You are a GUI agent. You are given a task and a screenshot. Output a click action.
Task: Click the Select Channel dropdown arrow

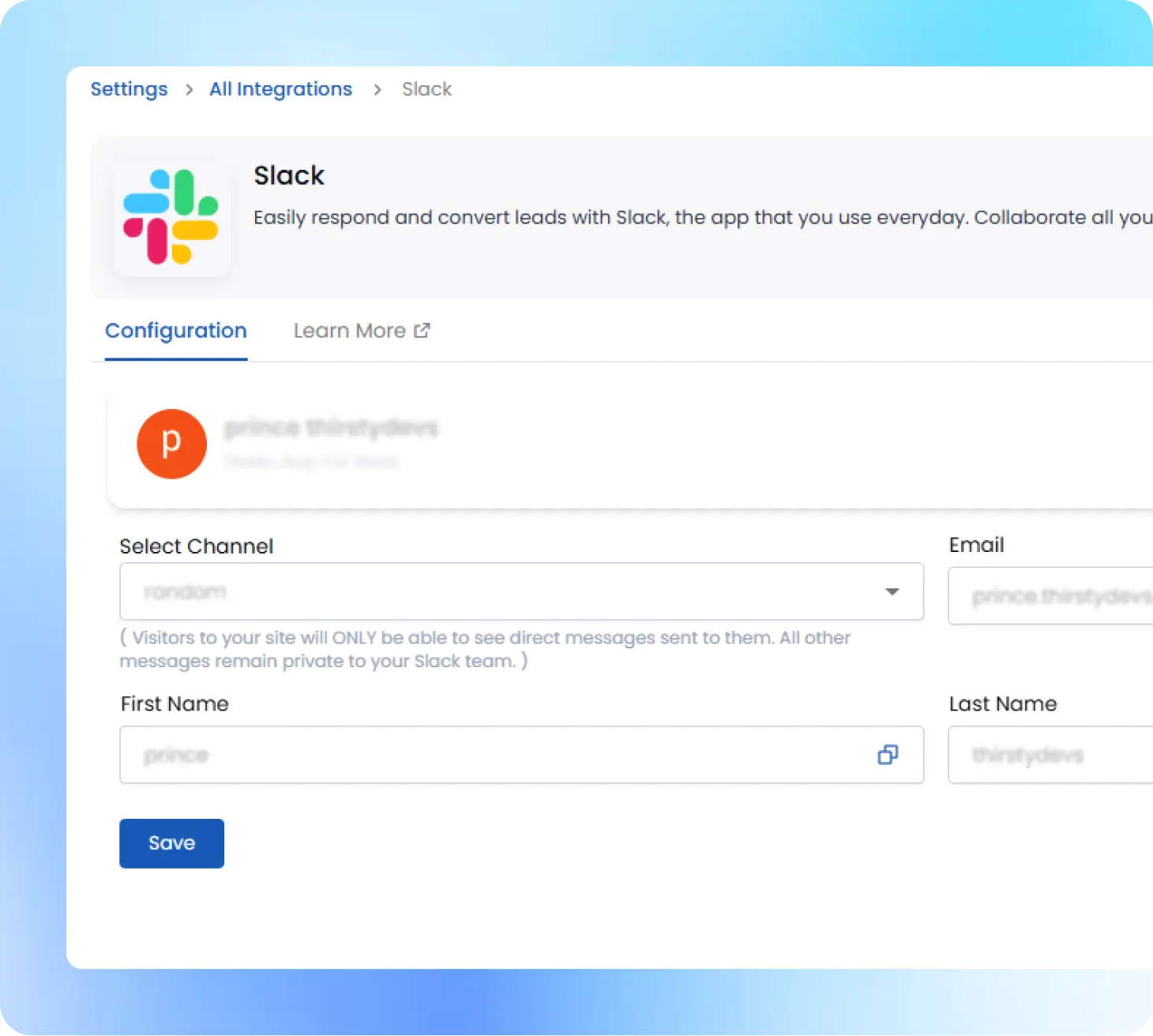point(892,591)
